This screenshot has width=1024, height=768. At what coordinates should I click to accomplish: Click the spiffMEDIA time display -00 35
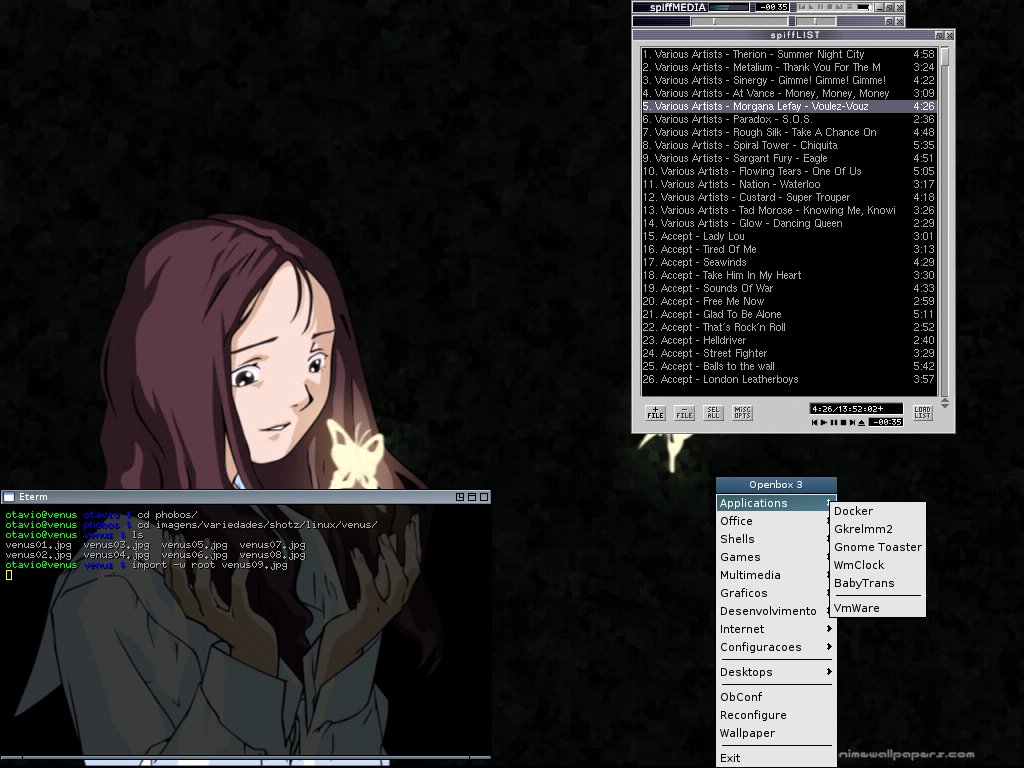[773, 7]
